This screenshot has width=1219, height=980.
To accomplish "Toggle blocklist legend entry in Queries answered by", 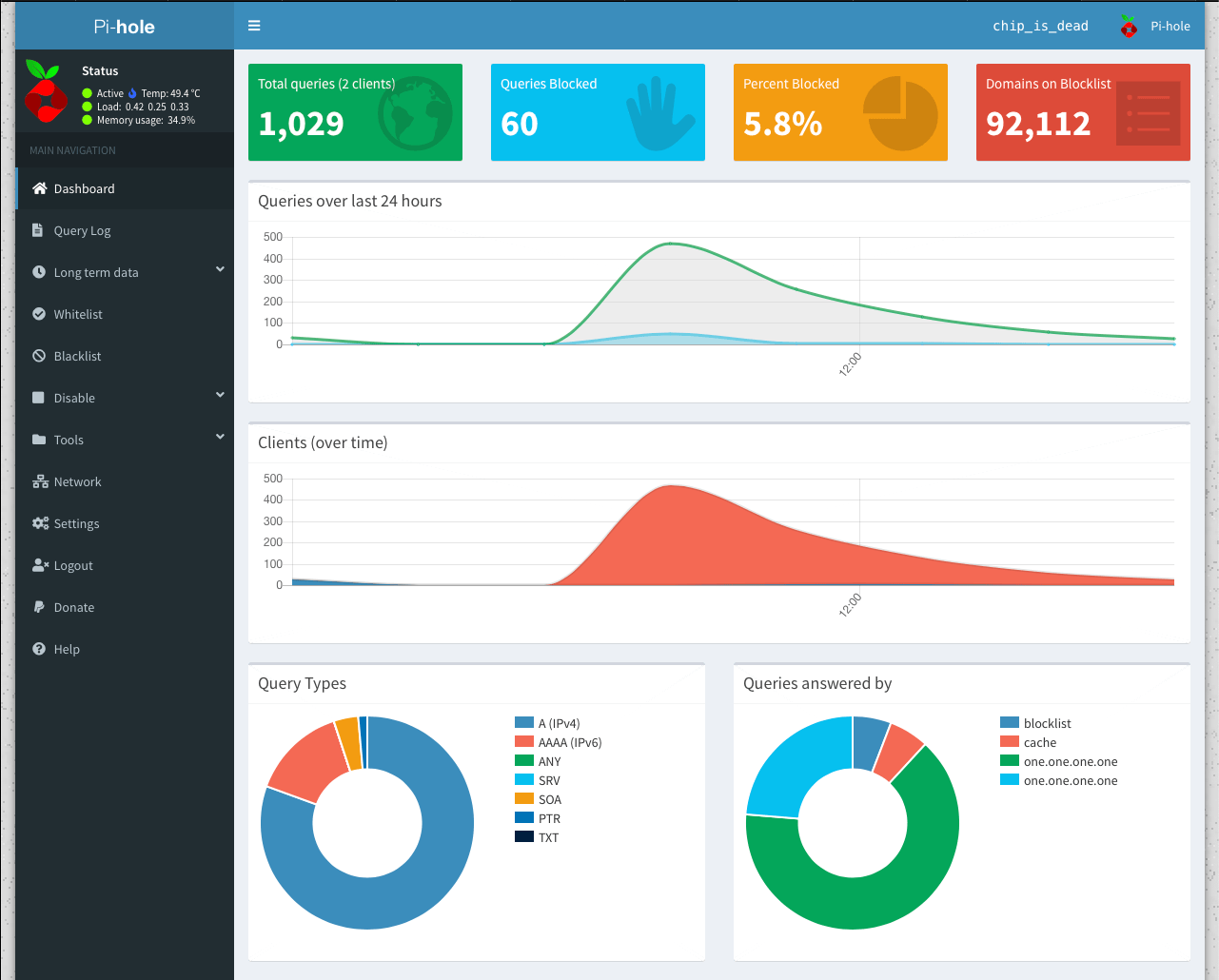I will click(1035, 723).
